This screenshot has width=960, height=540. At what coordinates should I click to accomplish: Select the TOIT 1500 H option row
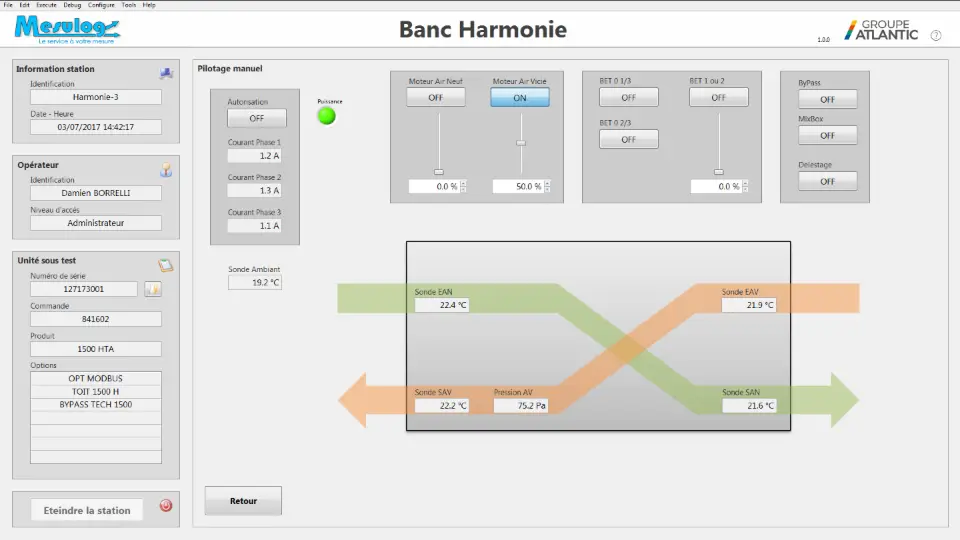96,391
